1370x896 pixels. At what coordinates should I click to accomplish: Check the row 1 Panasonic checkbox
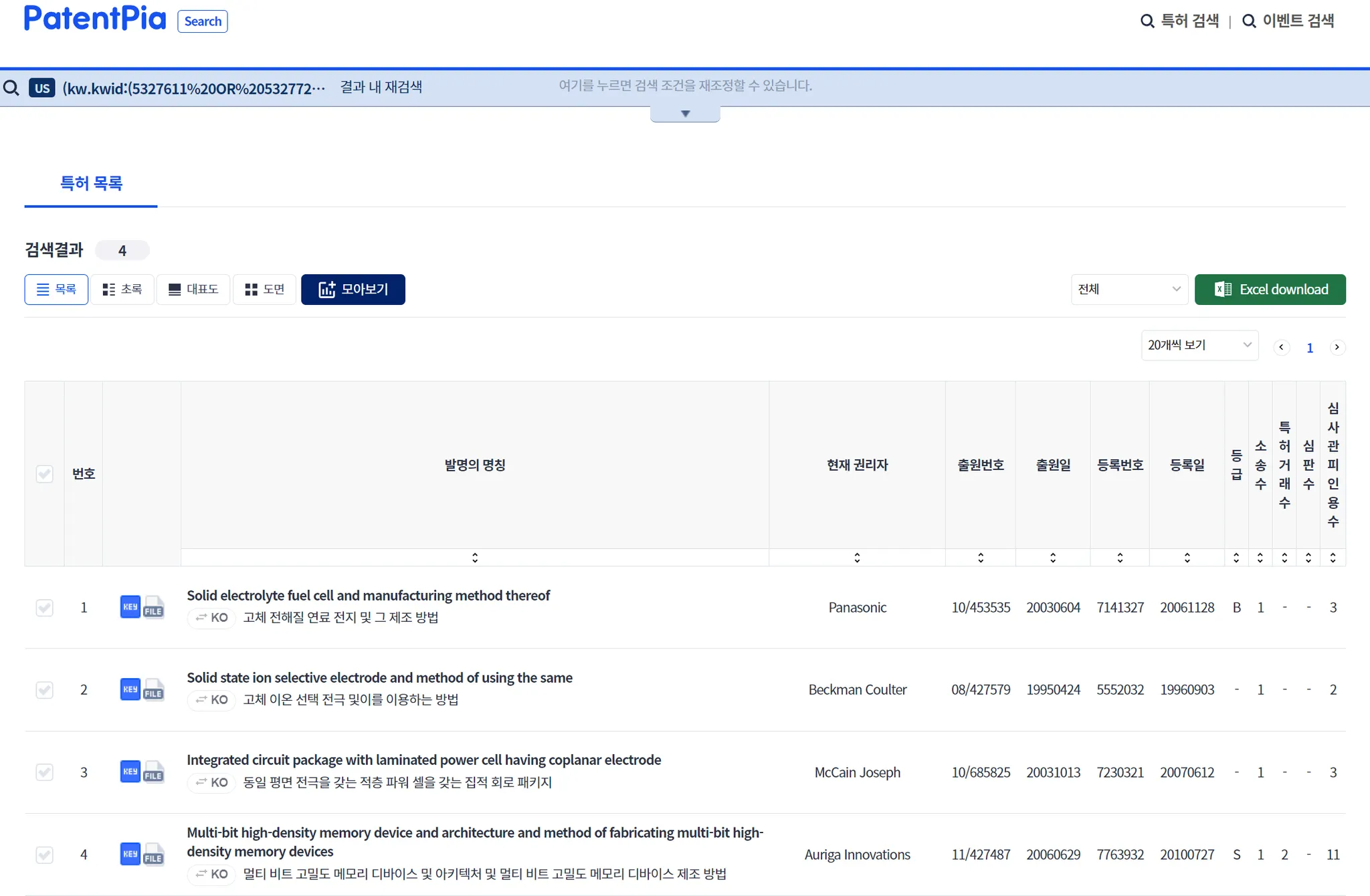(x=44, y=607)
